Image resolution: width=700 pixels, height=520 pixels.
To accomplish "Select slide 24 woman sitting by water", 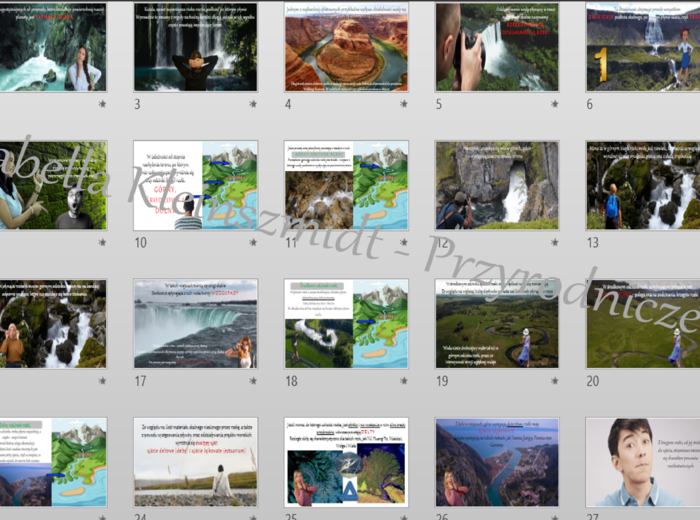I will [196, 462].
